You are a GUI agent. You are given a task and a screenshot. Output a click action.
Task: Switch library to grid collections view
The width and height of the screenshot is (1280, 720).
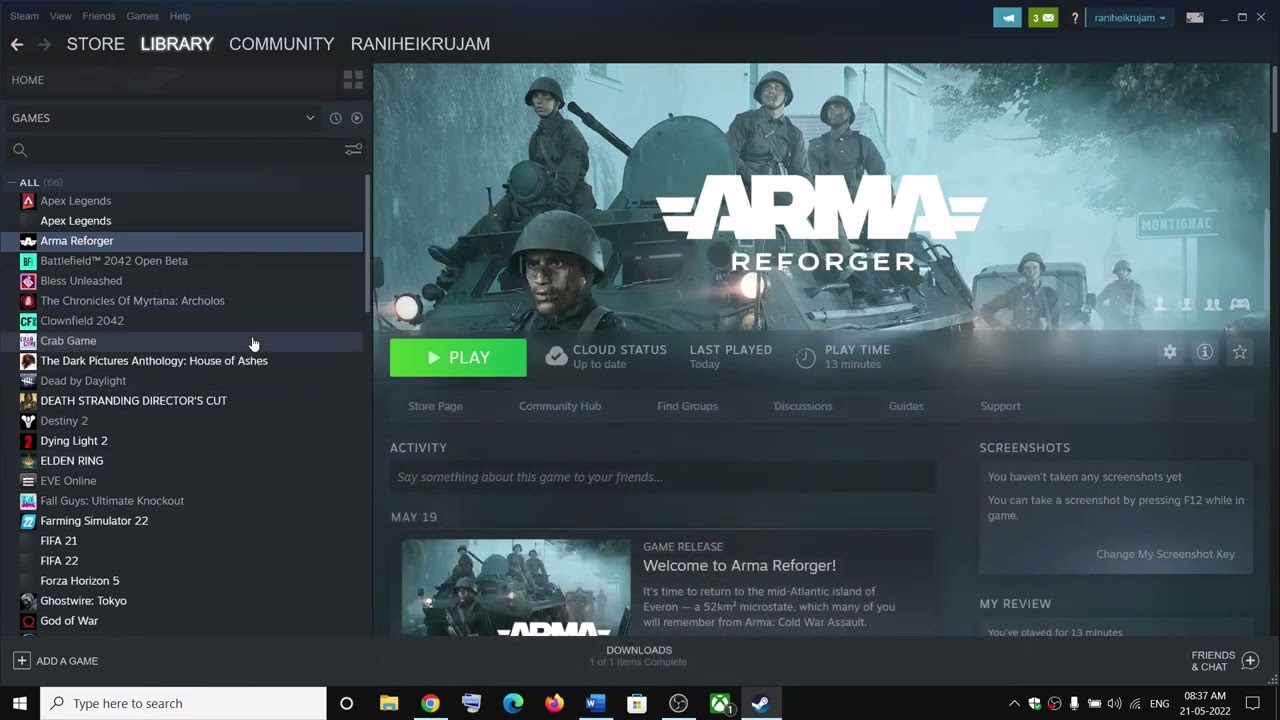tap(353, 80)
